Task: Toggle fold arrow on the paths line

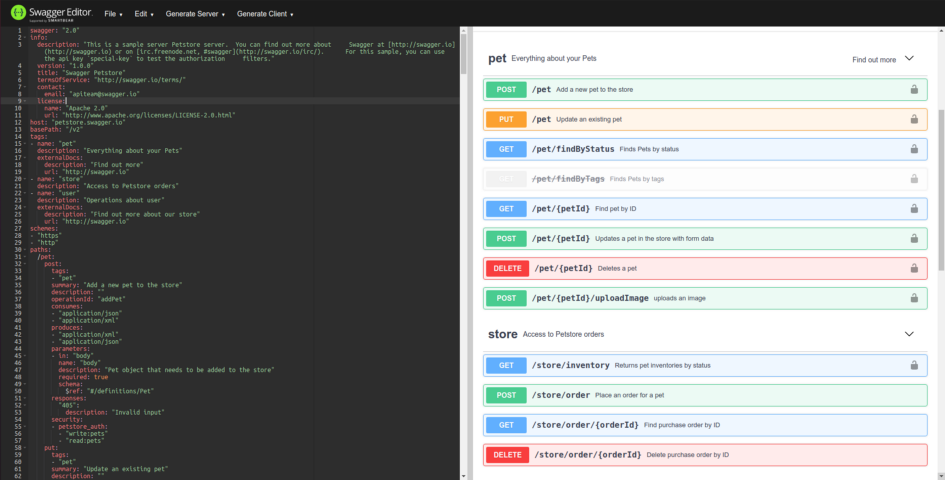Action: click(x=25, y=250)
